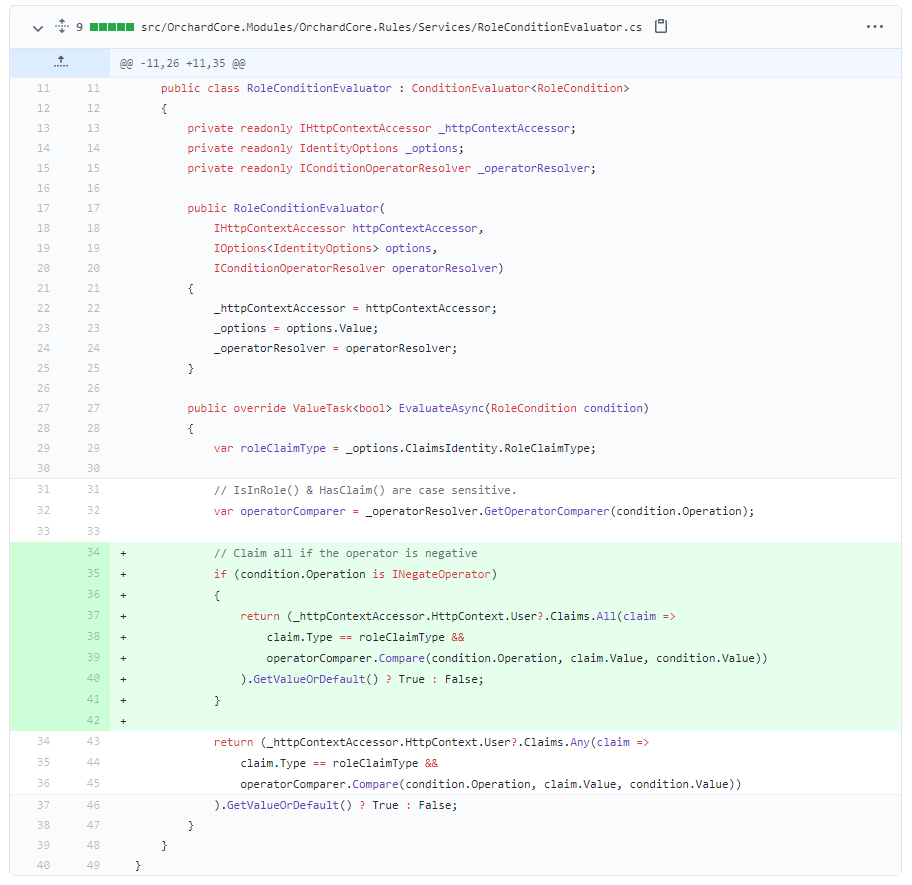912x885 pixels.
Task: Click the "_httpContextAccessor = httpContextAccessor;" assignment
Action: [355, 309]
